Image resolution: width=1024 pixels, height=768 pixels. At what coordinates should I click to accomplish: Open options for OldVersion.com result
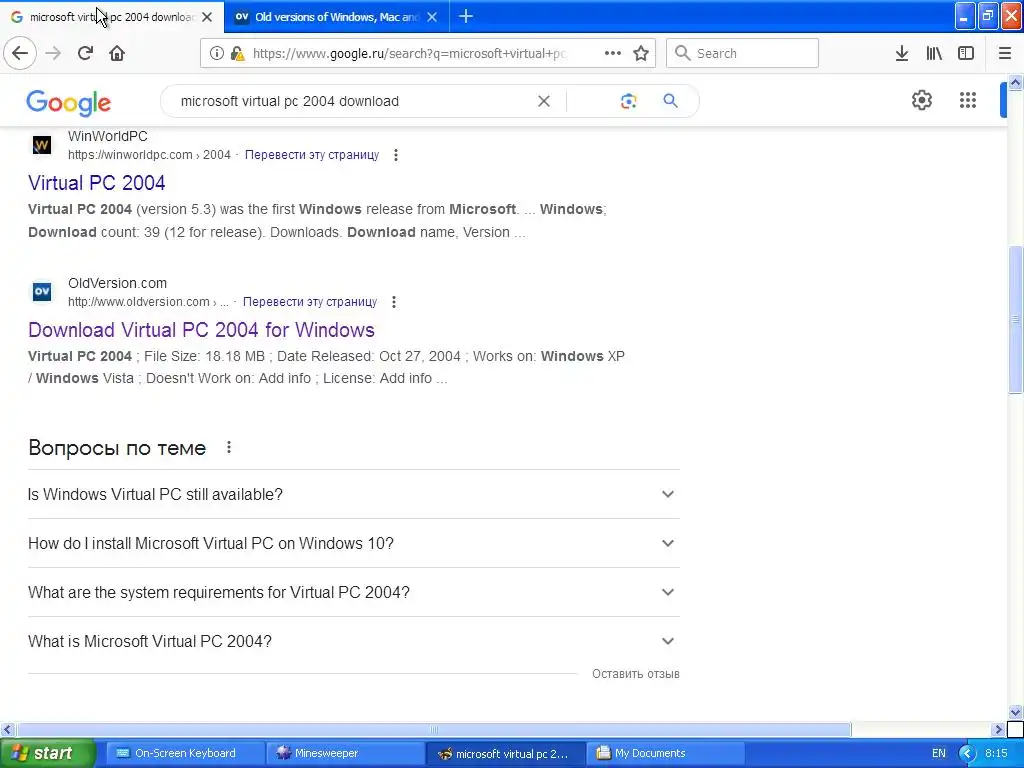point(394,302)
